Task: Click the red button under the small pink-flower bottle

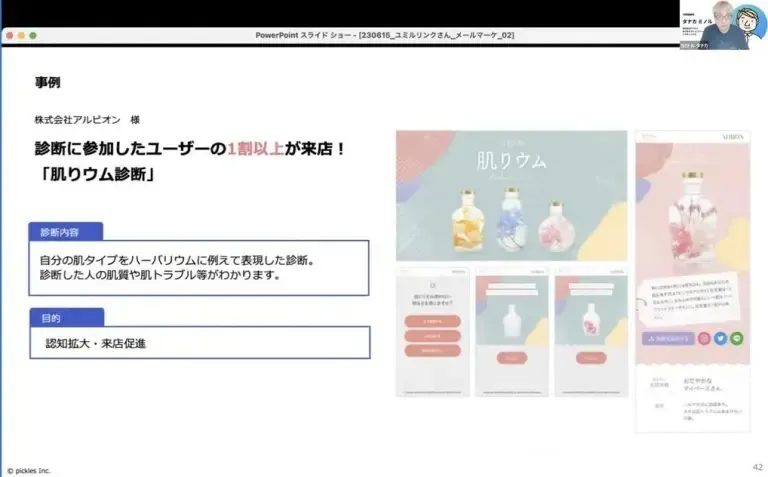Action: coord(591,358)
